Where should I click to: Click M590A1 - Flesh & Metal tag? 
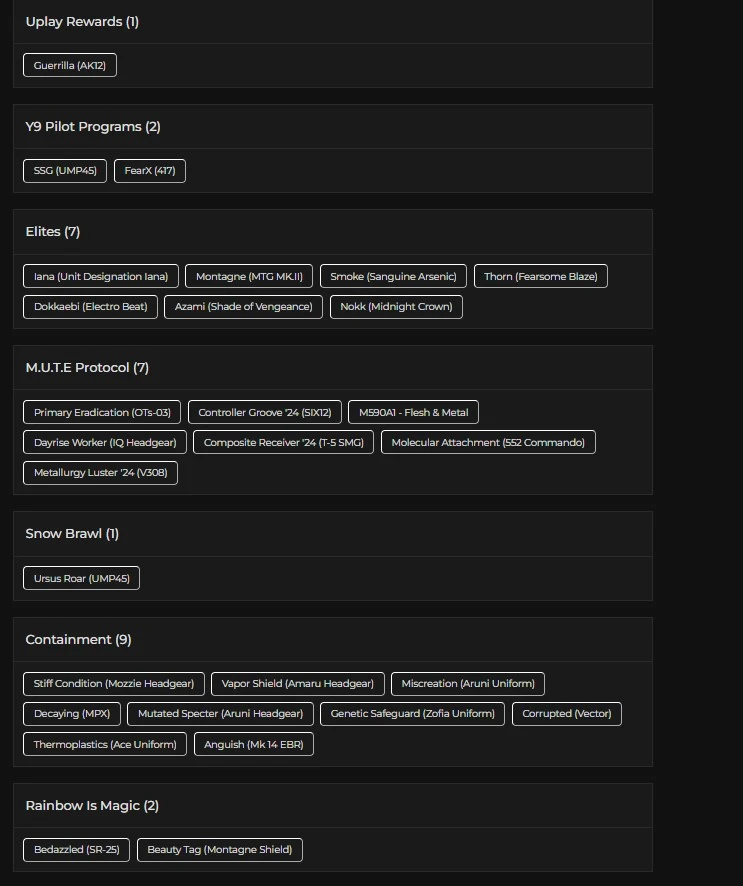[414, 412]
